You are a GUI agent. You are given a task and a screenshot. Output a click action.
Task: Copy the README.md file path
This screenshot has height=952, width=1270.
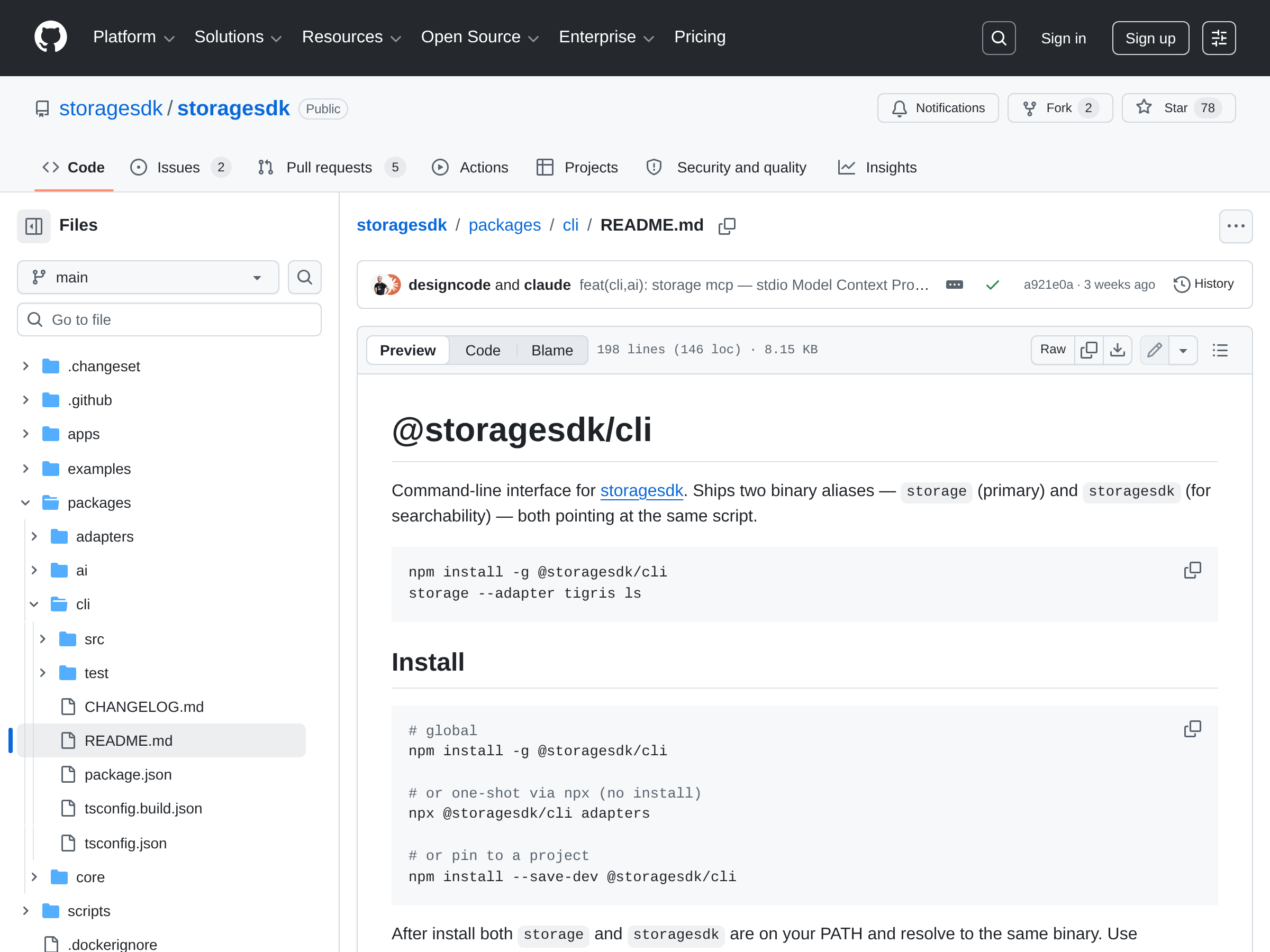[727, 225]
